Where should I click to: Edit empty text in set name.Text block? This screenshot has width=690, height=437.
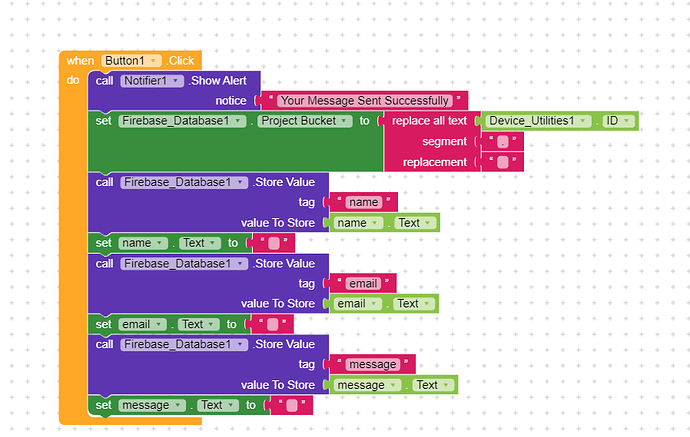point(274,243)
